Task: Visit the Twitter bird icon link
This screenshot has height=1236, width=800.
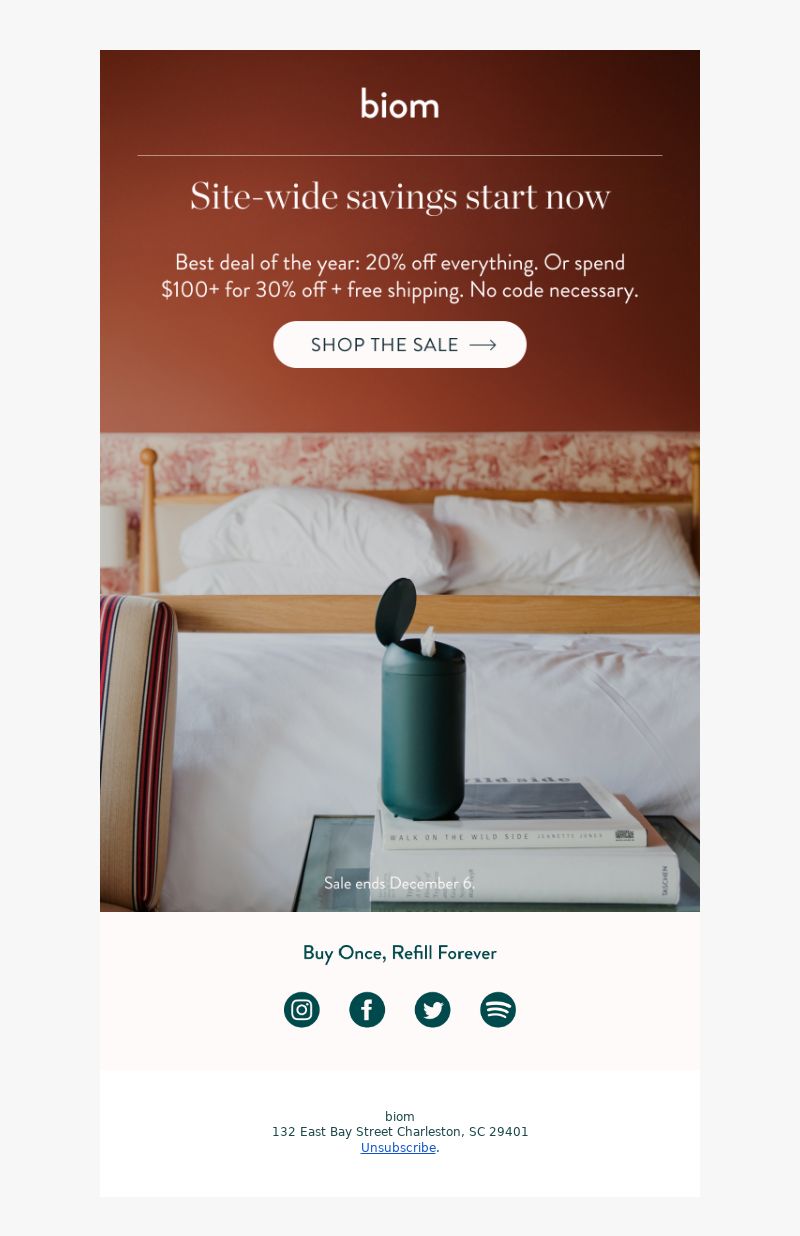Action: 433,1009
